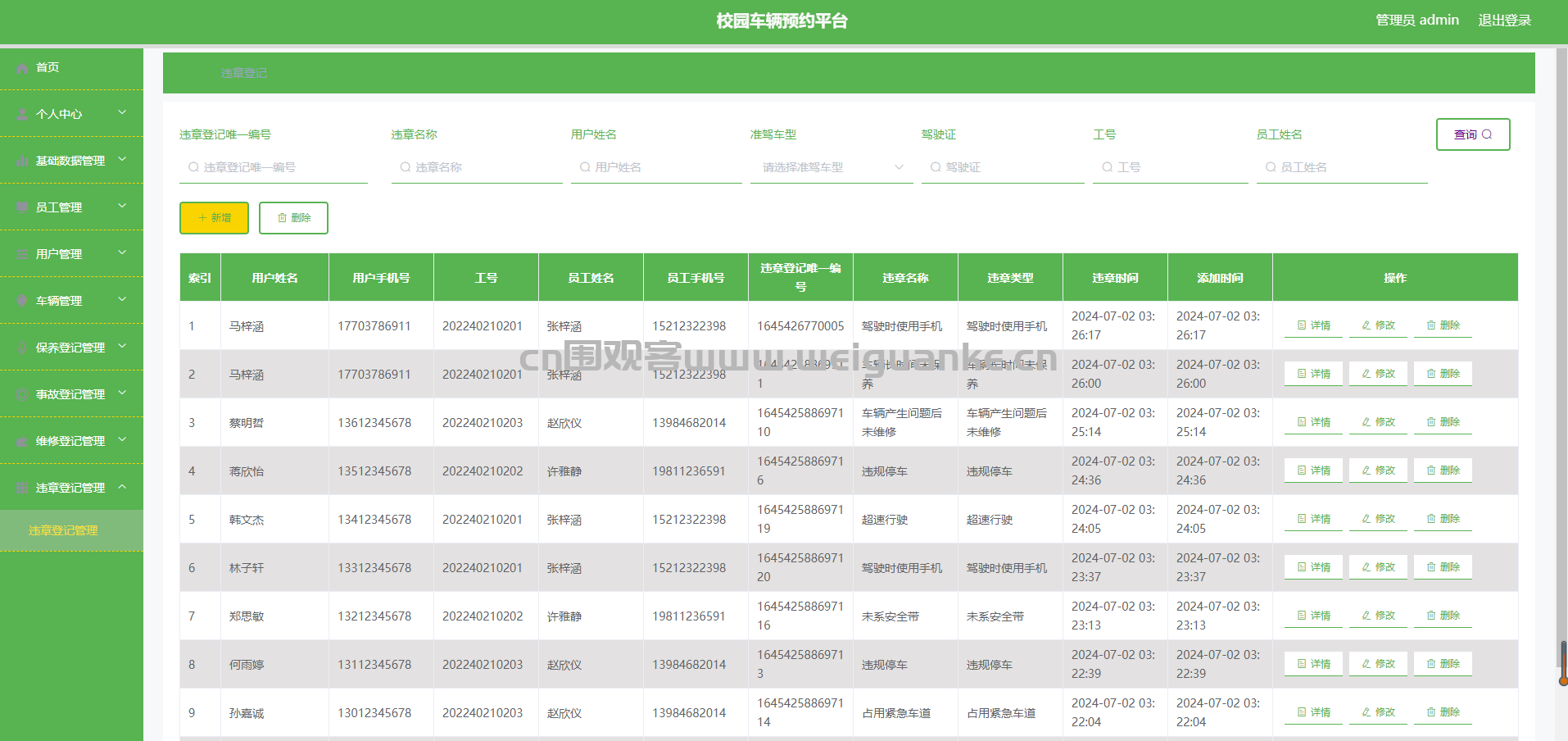1568x741 pixels.
Task: Click the chart icon beside 基础数据管理
Action: coord(23,161)
